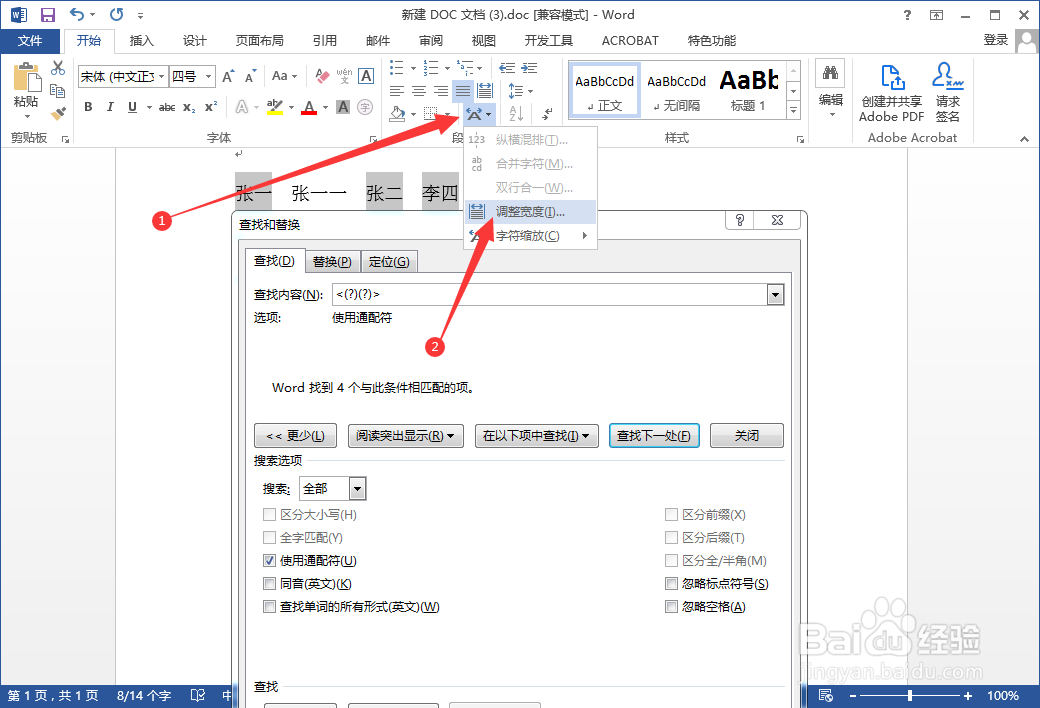1040x708 pixels.
Task: Select the distributed alignment icon
Action: point(484,90)
